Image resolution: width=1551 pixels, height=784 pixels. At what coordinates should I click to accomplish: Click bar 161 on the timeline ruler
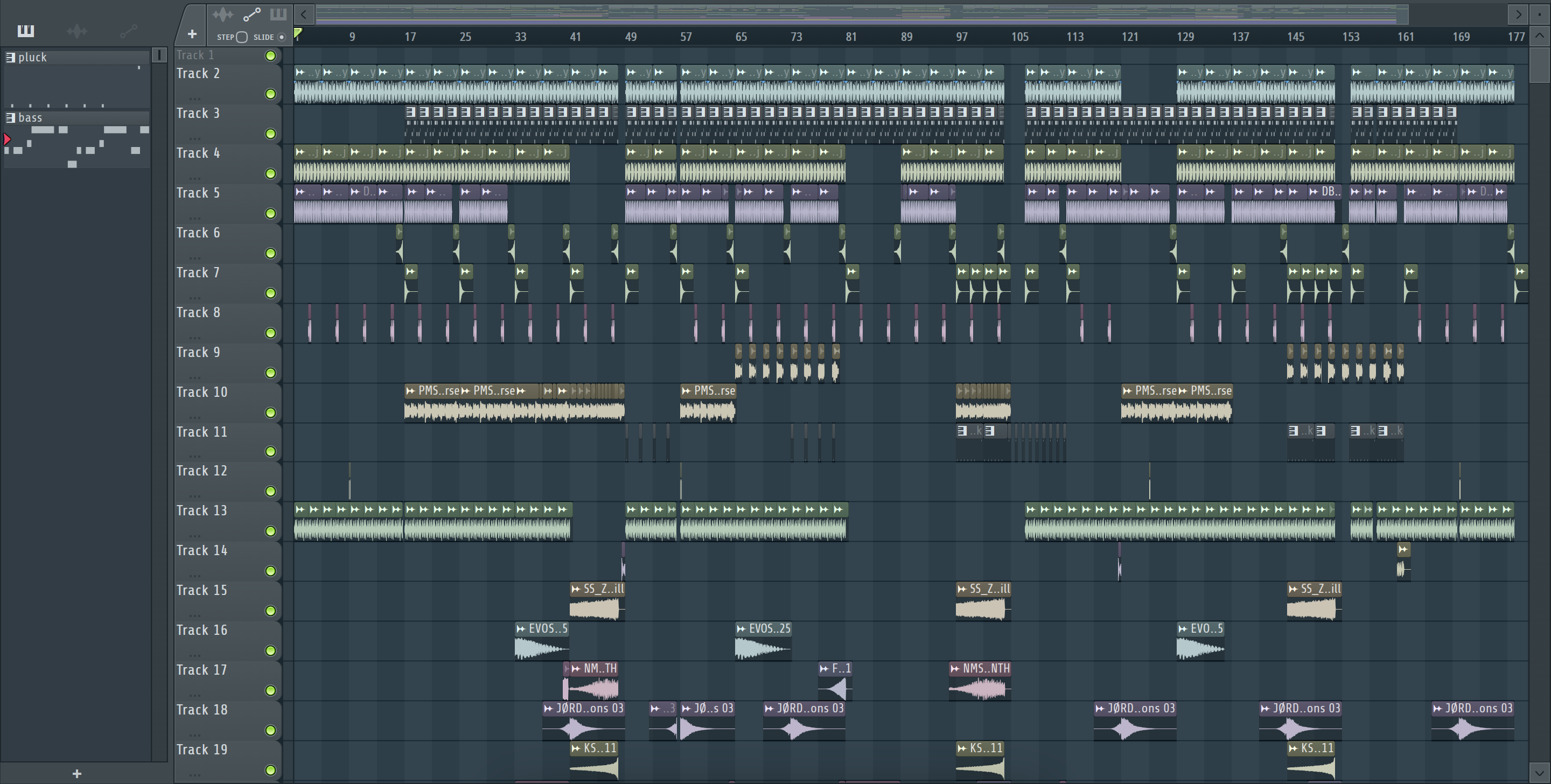[1405, 37]
